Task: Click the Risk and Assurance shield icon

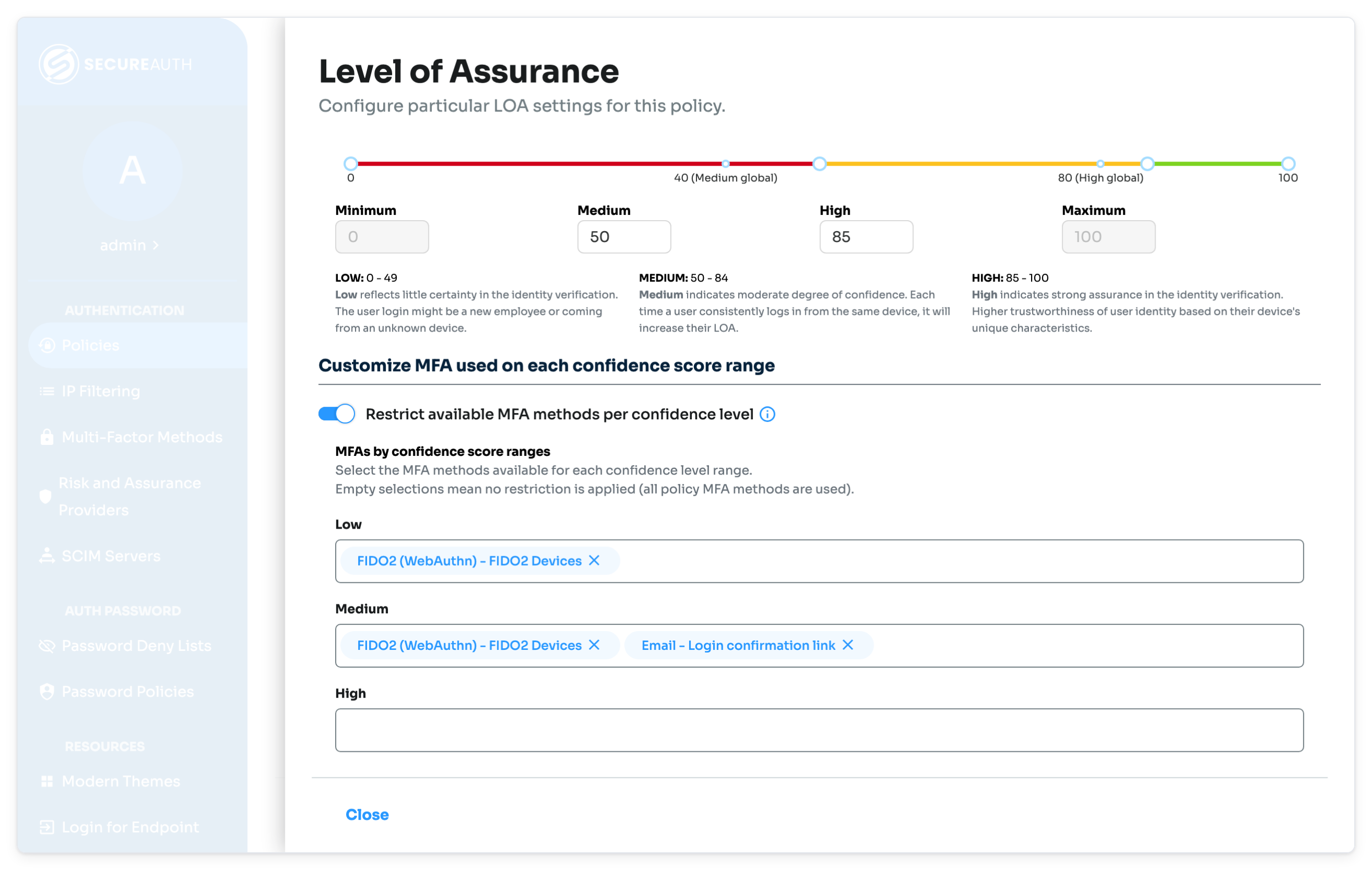Action: point(45,496)
